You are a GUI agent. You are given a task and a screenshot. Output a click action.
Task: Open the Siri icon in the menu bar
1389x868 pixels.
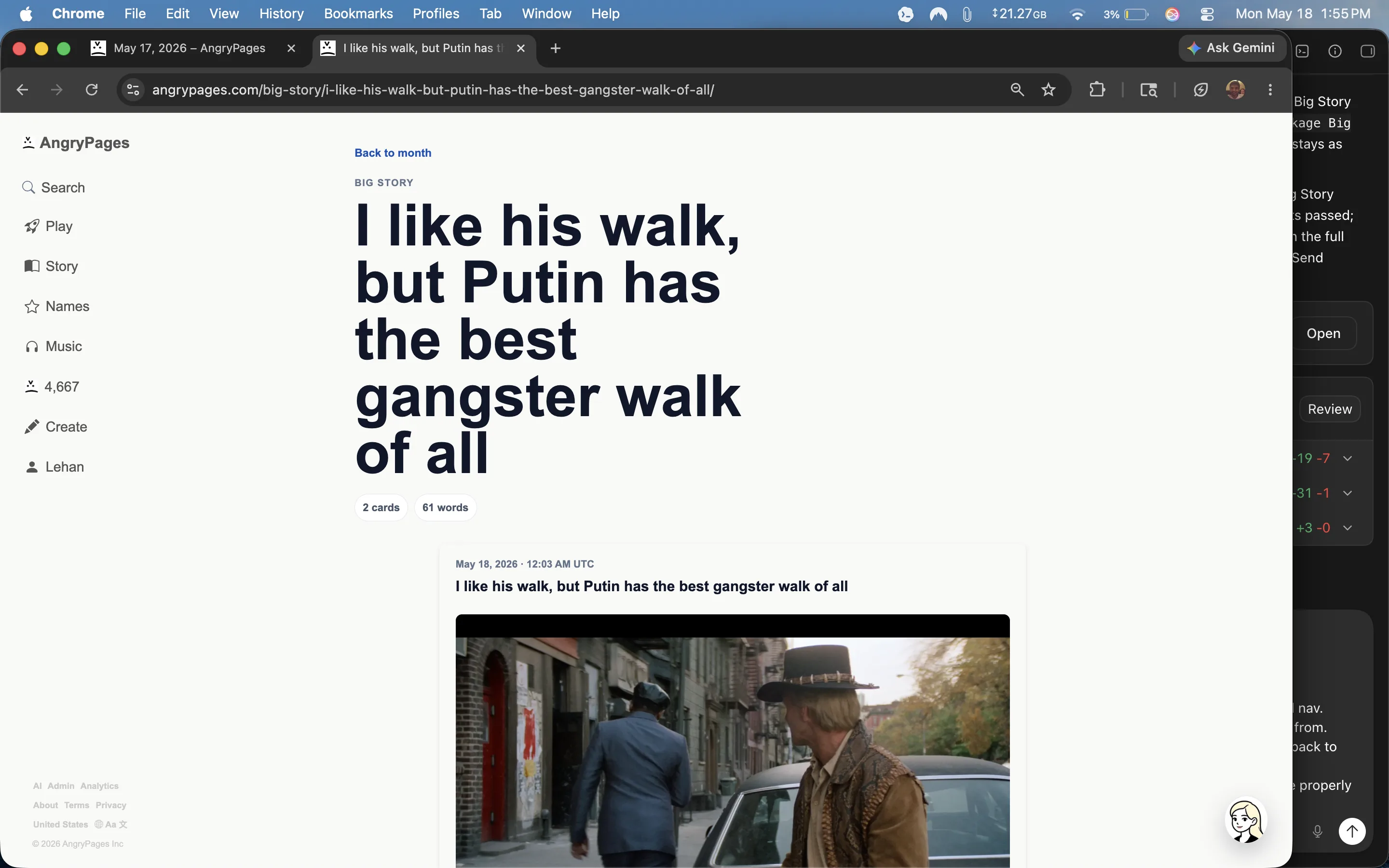click(x=1172, y=14)
